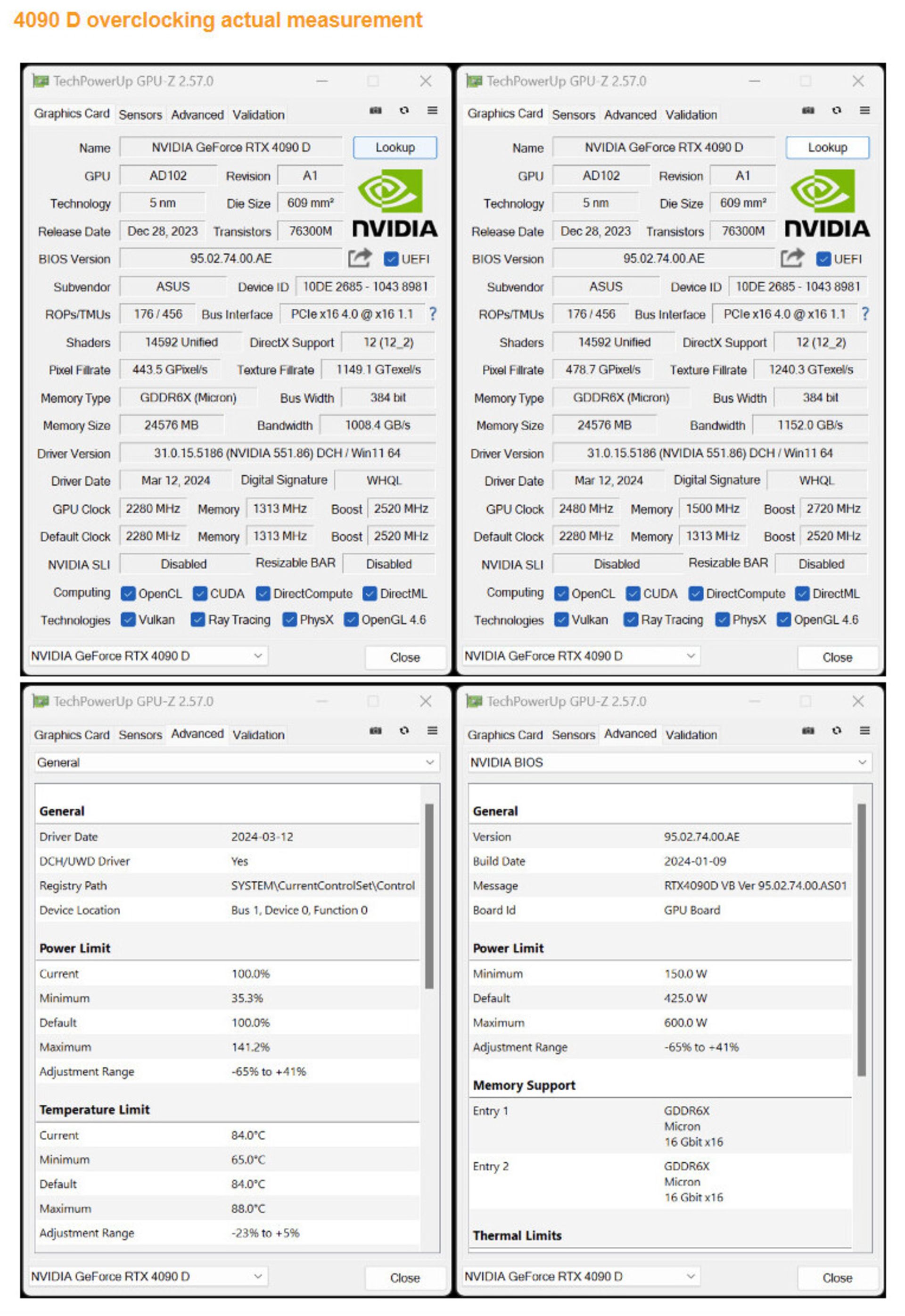Toggle DirectCompute checkbox in top-left window
This screenshot has height=1316, width=905.
pos(263,593)
